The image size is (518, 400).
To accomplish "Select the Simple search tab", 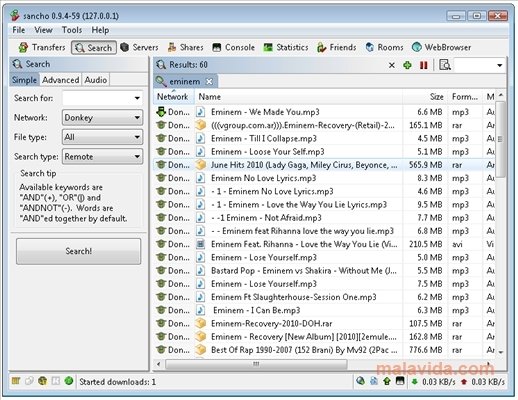I will tap(24, 80).
